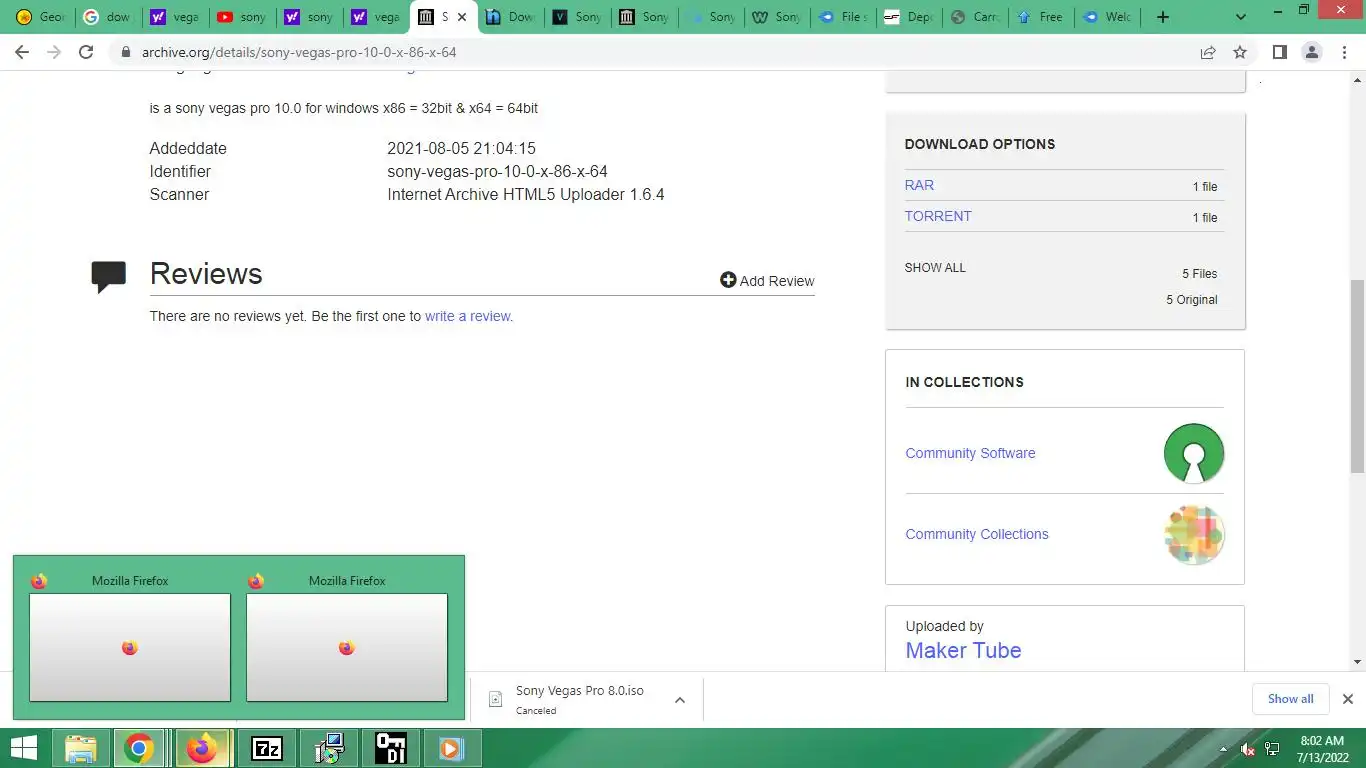Open uploader Maker Tube's profile
Image resolution: width=1366 pixels, height=768 pixels.
tap(963, 650)
